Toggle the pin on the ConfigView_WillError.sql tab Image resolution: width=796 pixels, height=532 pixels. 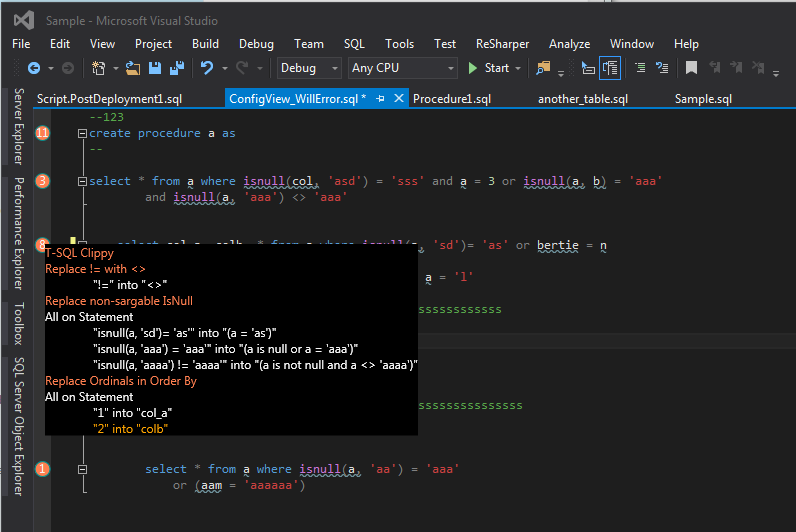coord(381,98)
